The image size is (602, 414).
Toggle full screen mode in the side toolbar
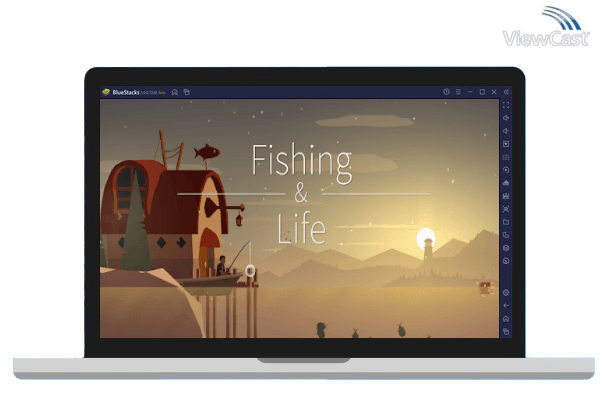pos(506,105)
